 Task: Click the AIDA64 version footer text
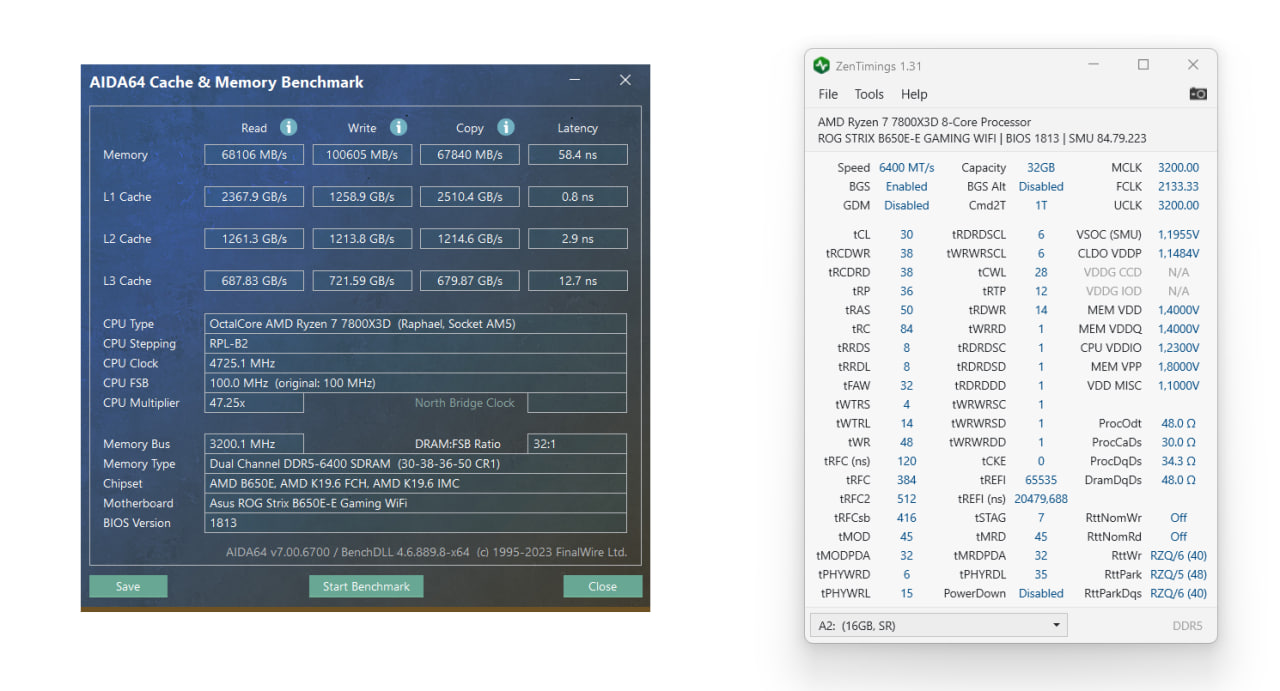426,552
